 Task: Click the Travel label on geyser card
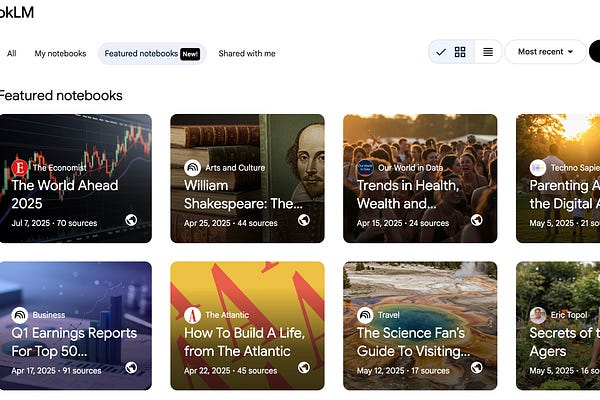point(389,315)
